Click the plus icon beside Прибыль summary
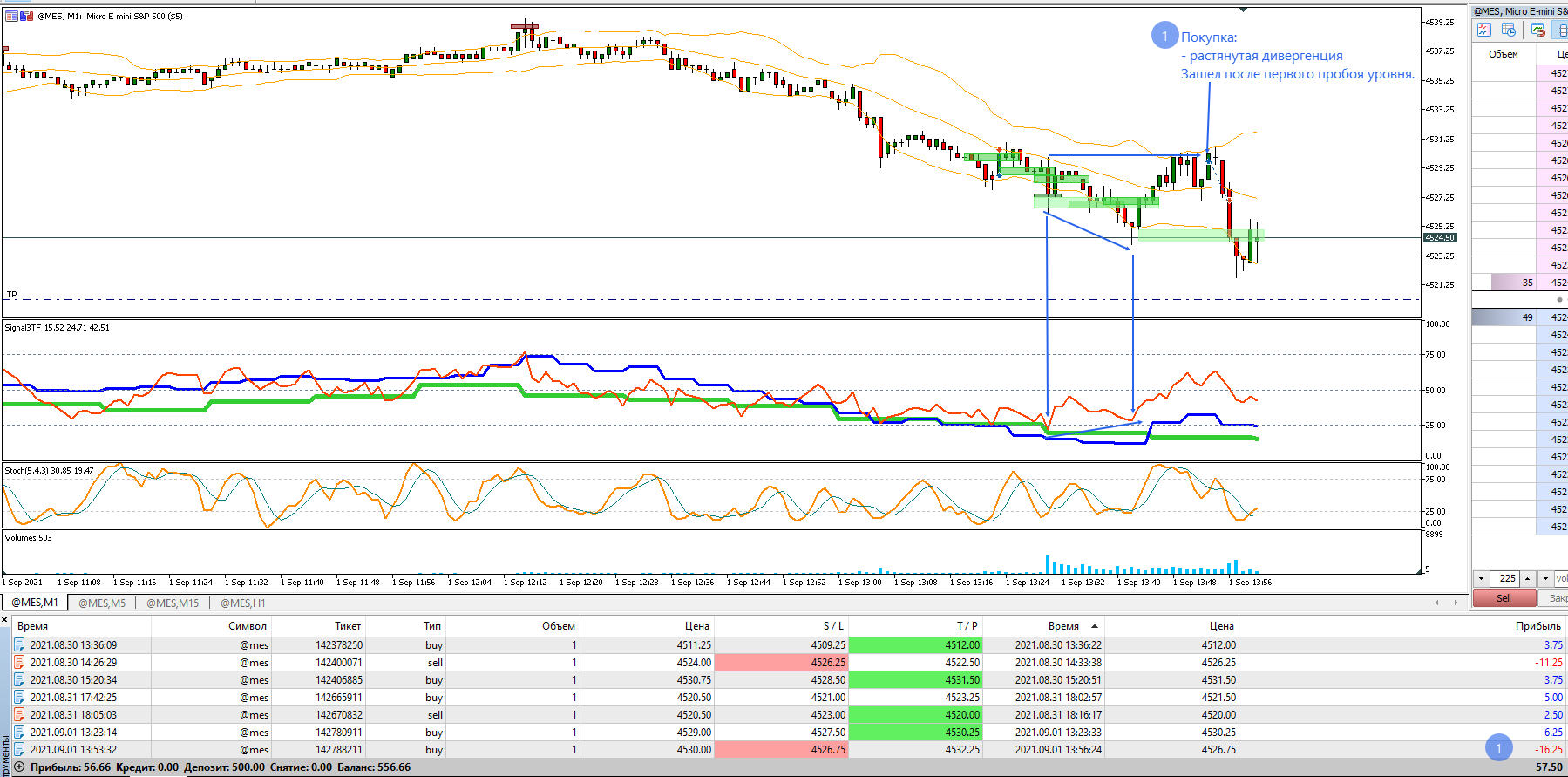 click(19, 767)
